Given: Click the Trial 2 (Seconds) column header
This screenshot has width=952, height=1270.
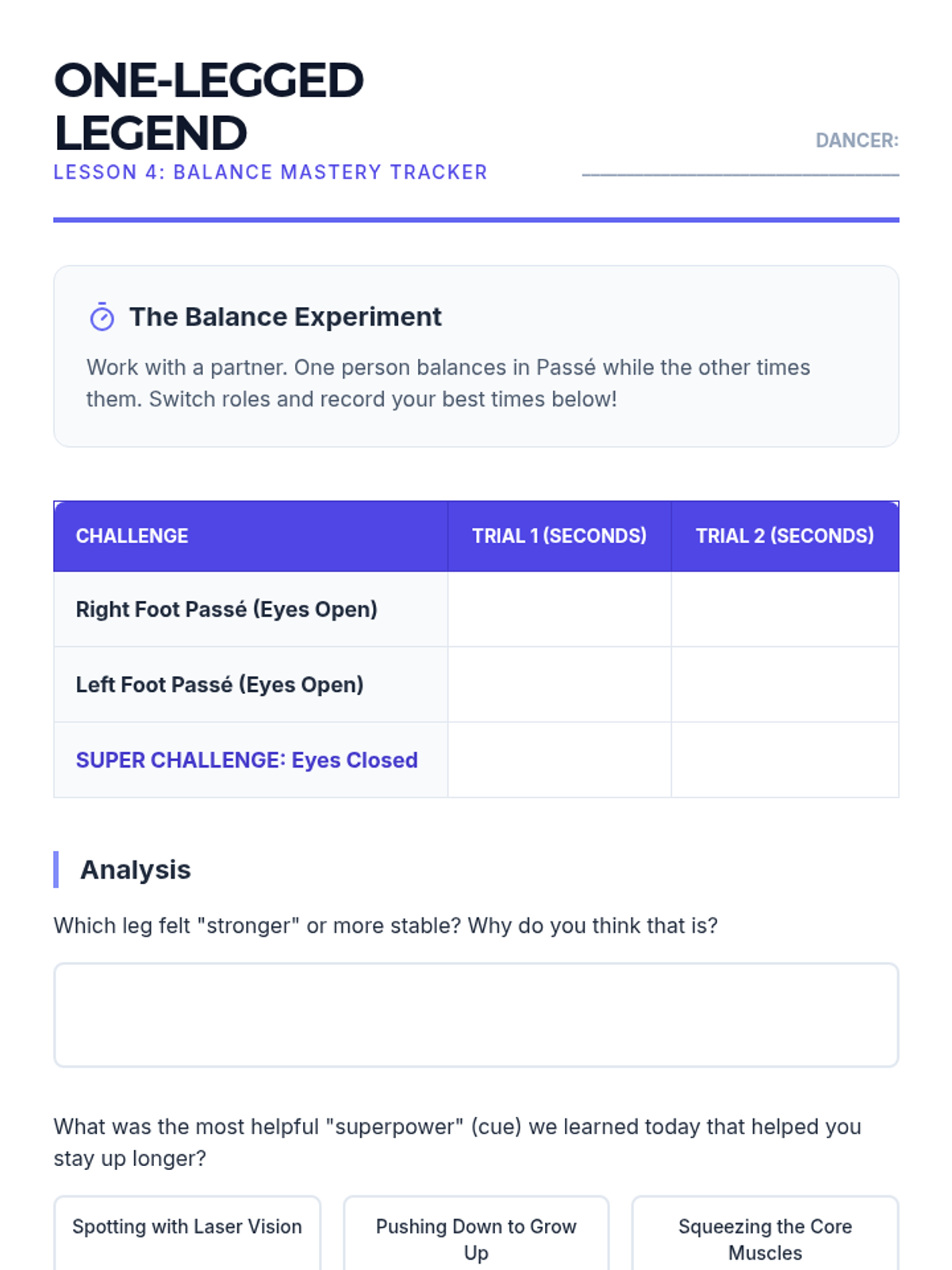Looking at the screenshot, I should point(785,536).
